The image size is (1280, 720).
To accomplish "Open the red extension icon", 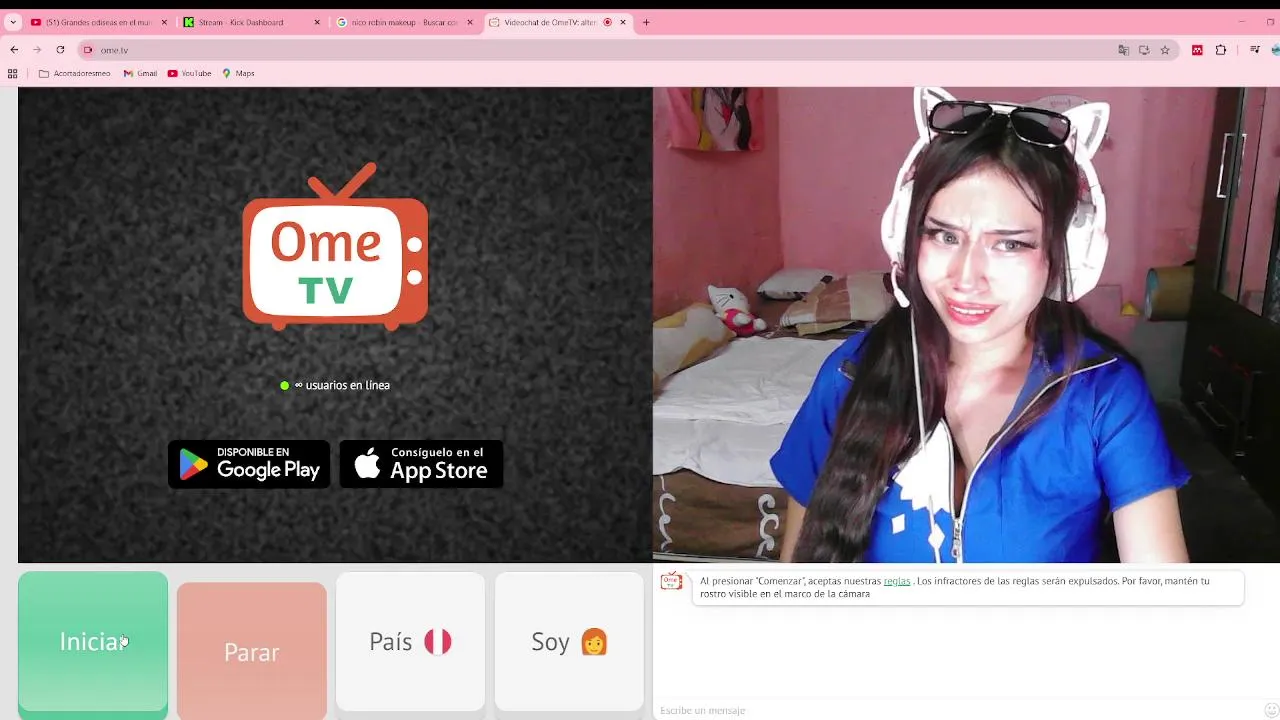I will pos(1197,50).
